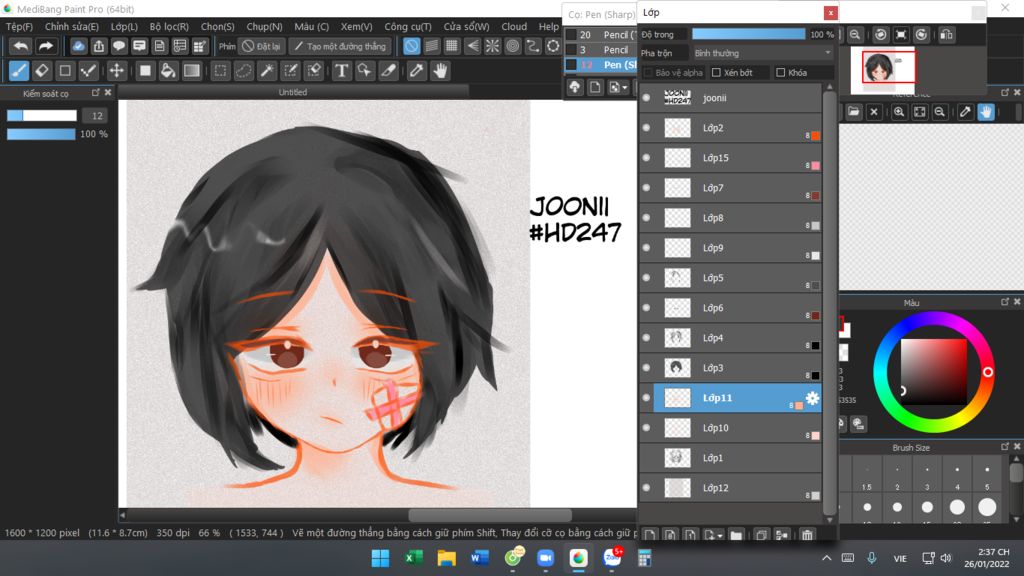Image resolution: width=1024 pixels, height=576 pixels.
Task: Create a new layer folder
Action: (737, 535)
